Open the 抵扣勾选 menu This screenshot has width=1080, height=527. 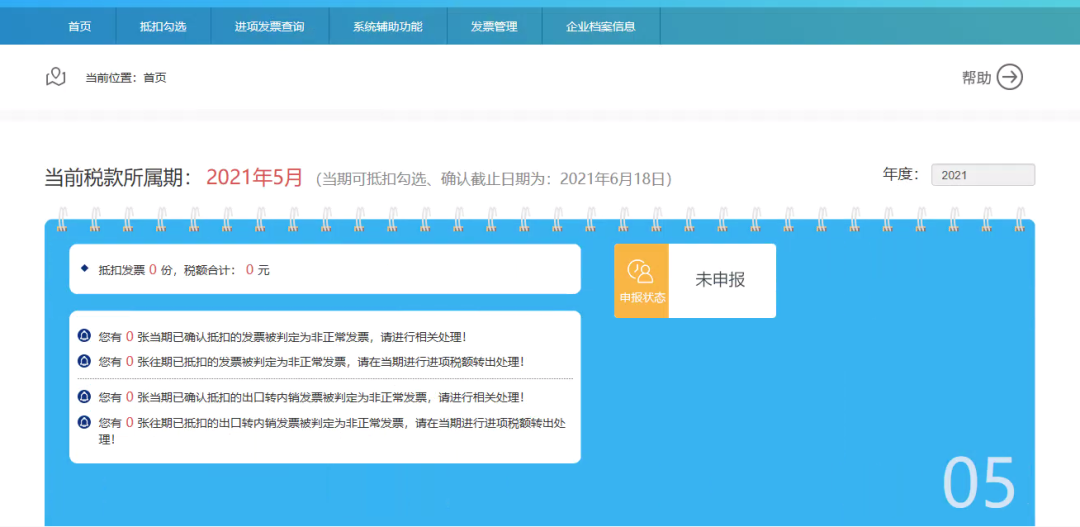tap(163, 27)
